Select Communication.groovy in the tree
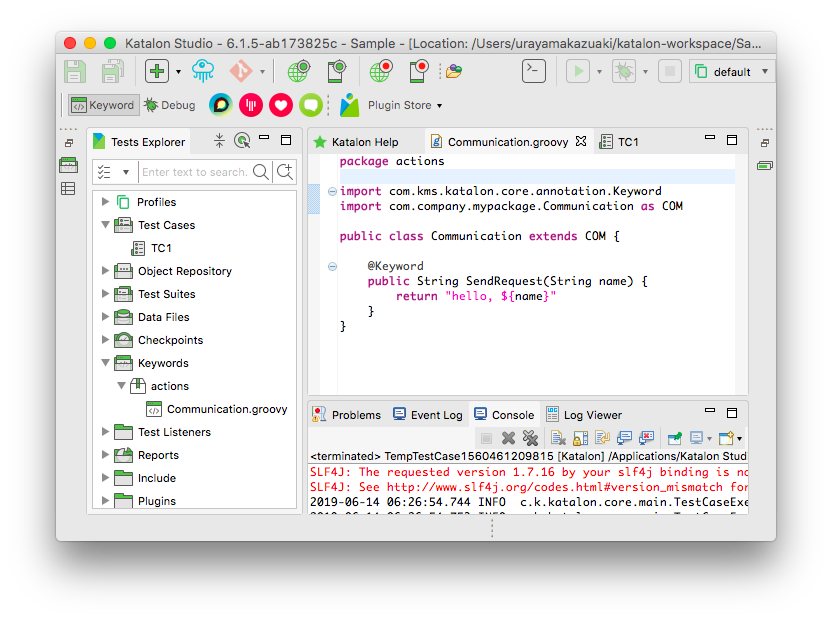Viewport: 832px width, 621px height. (x=217, y=409)
